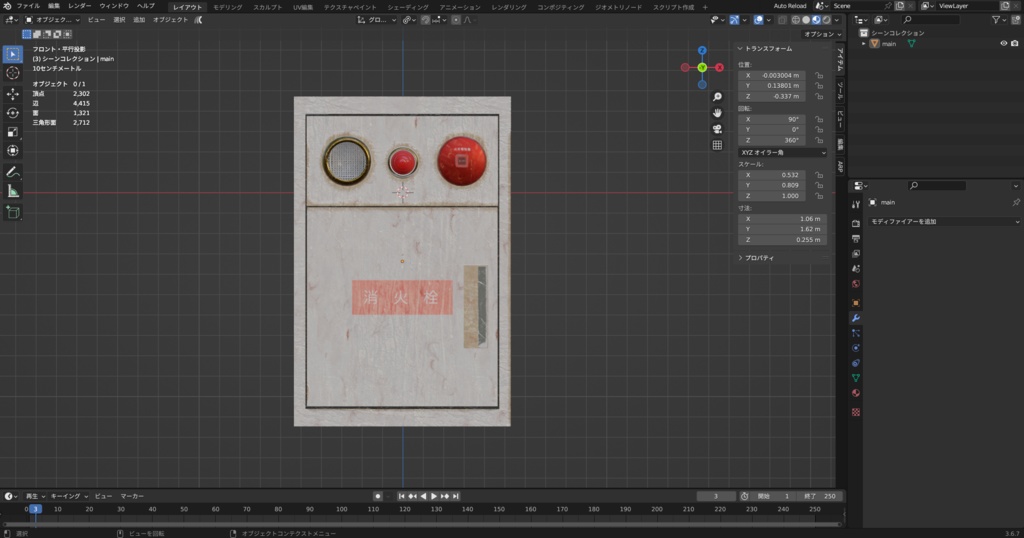The height and width of the screenshot is (538, 1024).
Task: Choose the Annotate pencil tool
Action: [13, 171]
